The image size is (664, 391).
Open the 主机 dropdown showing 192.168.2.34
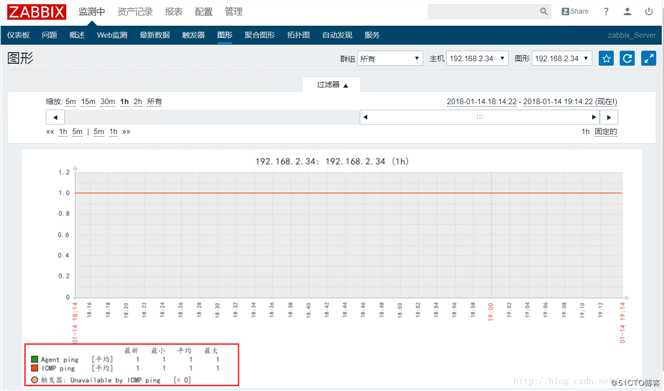[477, 58]
